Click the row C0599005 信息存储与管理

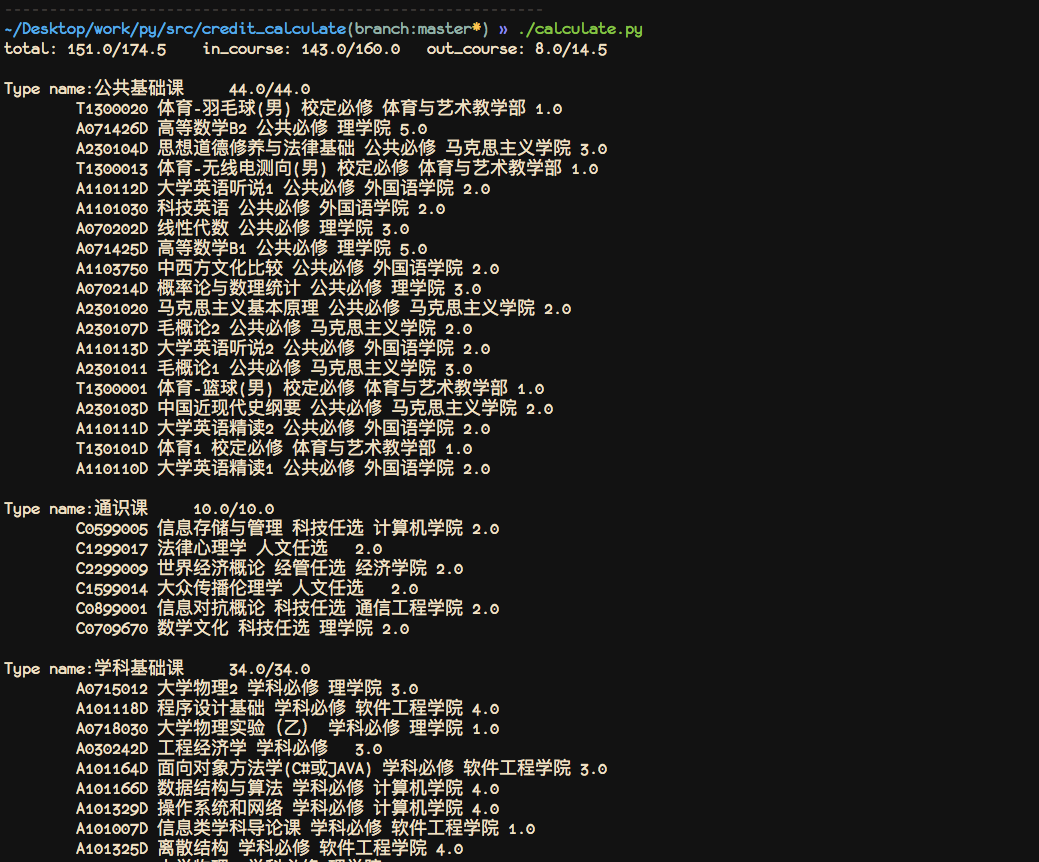tap(288, 529)
